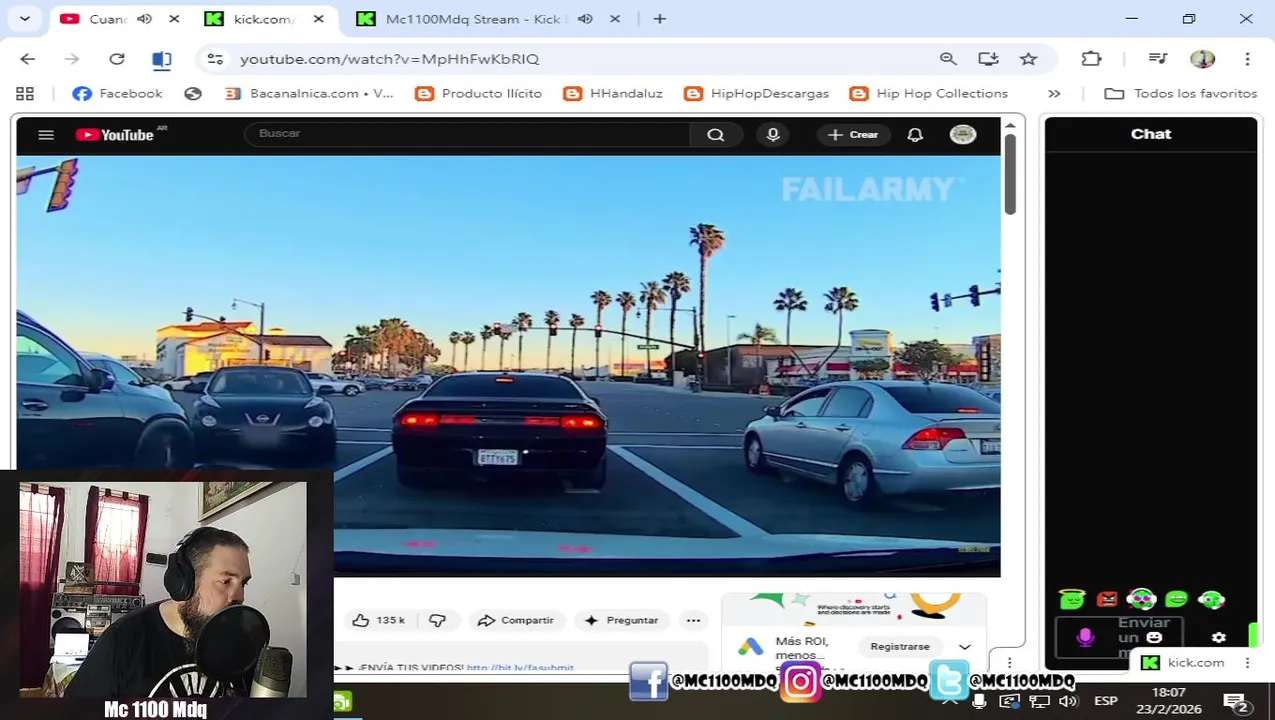Start YouTube voice search with the microphone
The height and width of the screenshot is (720, 1275).
(x=773, y=134)
